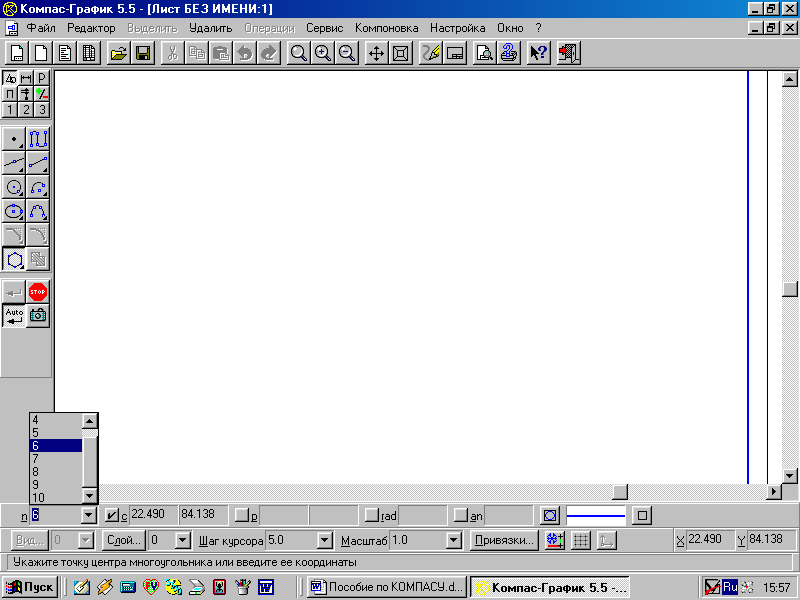Open the Шаг курсора dropdown
800x600 pixels.
(324, 540)
